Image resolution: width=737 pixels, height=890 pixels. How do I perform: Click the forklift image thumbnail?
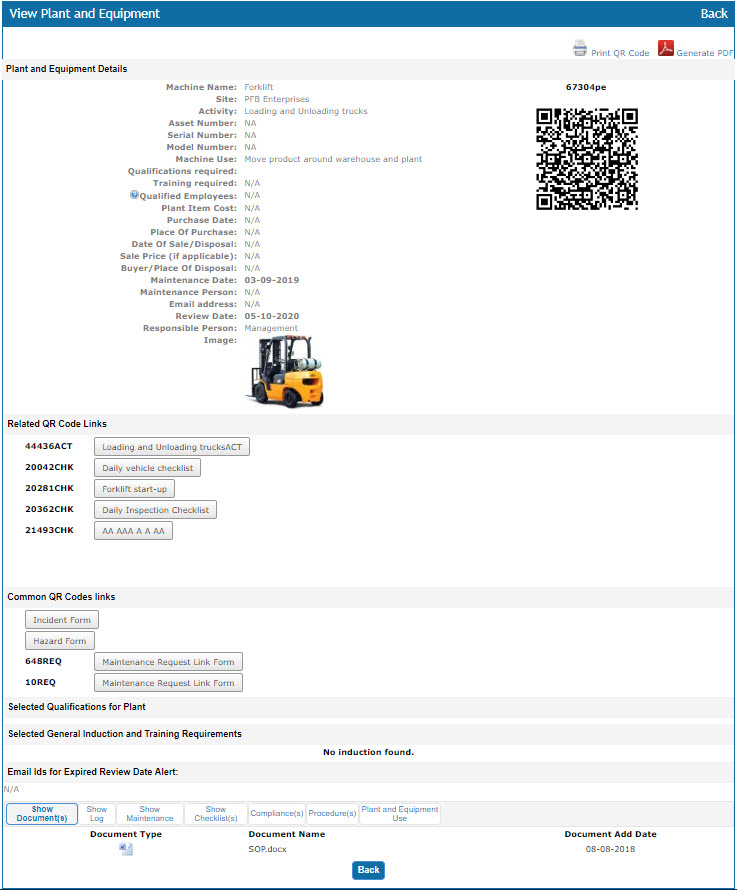[285, 371]
